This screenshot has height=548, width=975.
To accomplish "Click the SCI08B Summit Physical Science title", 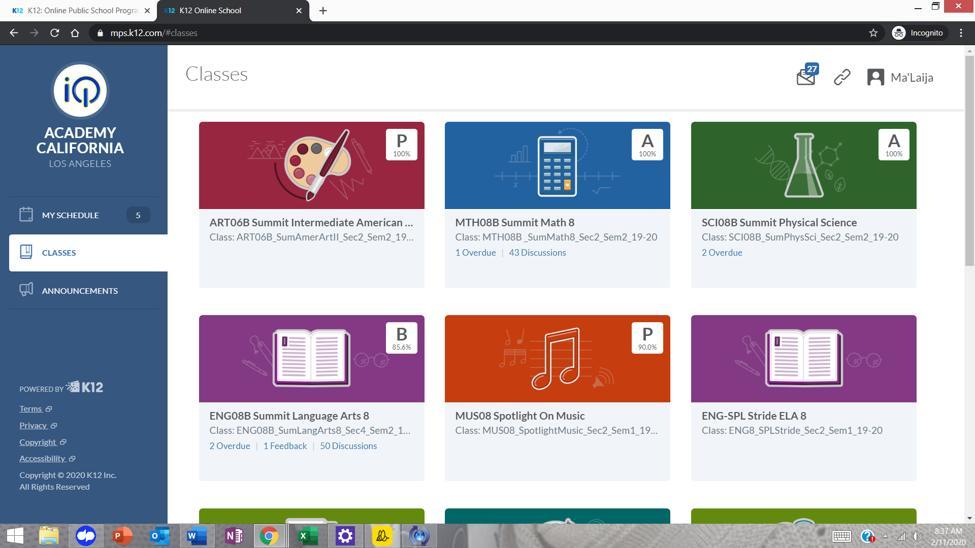I will pyautogui.click(x=779, y=222).
